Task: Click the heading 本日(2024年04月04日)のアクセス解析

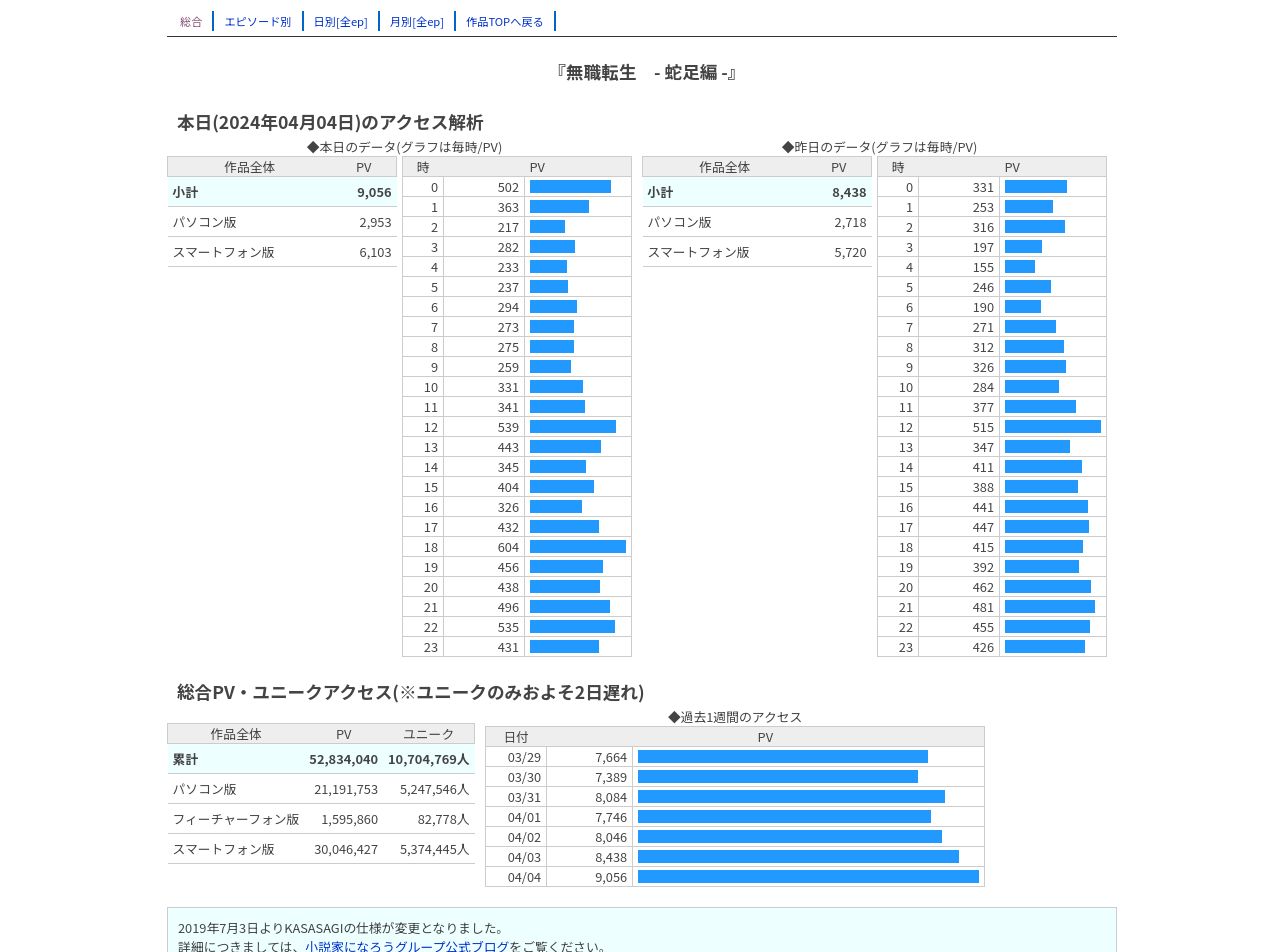Action: (x=330, y=122)
